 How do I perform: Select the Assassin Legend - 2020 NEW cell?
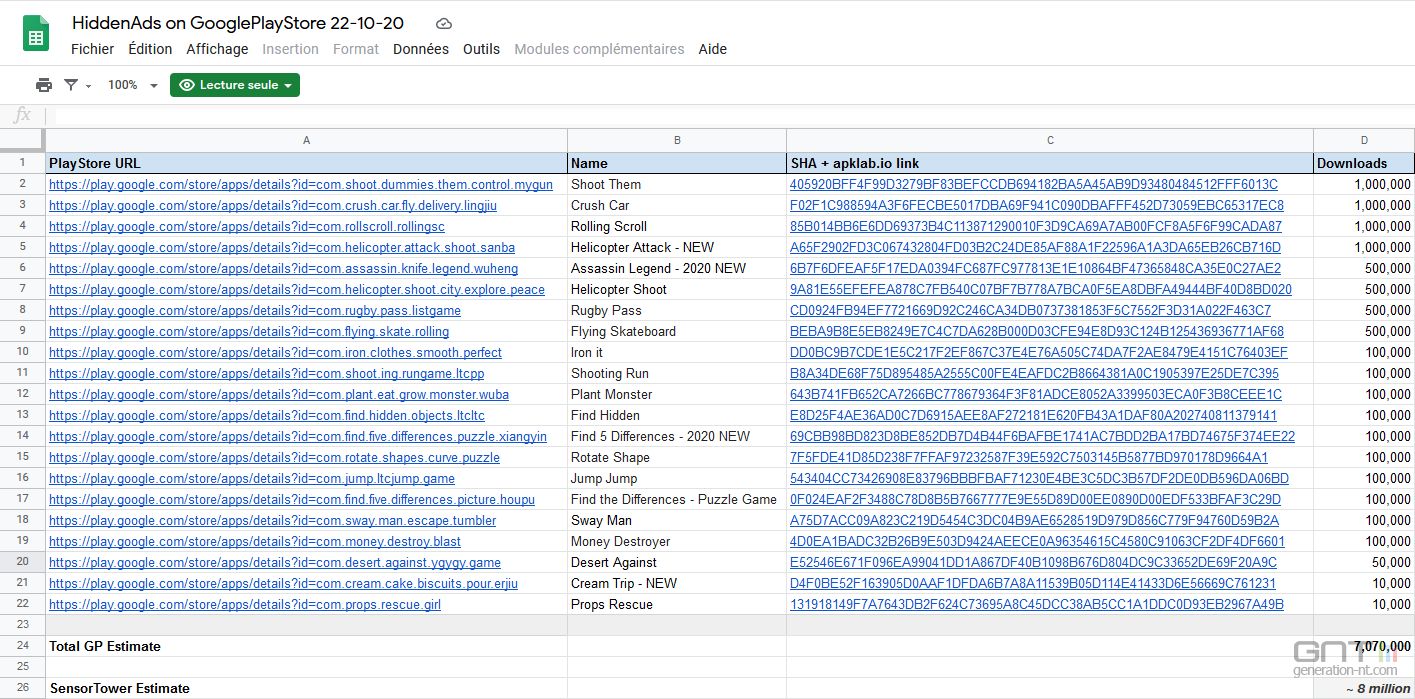click(x=677, y=268)
